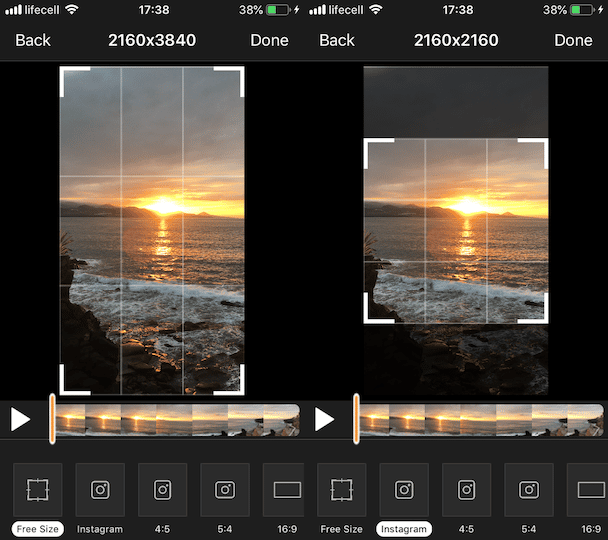The width and height of the screenshot is (608, 540).
Task: Play the video on the right screen
Action: (324, 419)
